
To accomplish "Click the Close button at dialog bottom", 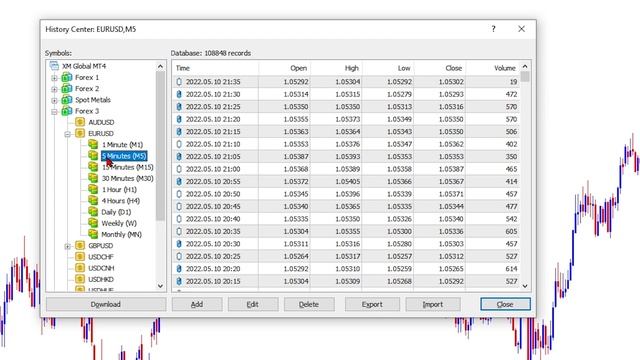I will (x=505, y=304).
